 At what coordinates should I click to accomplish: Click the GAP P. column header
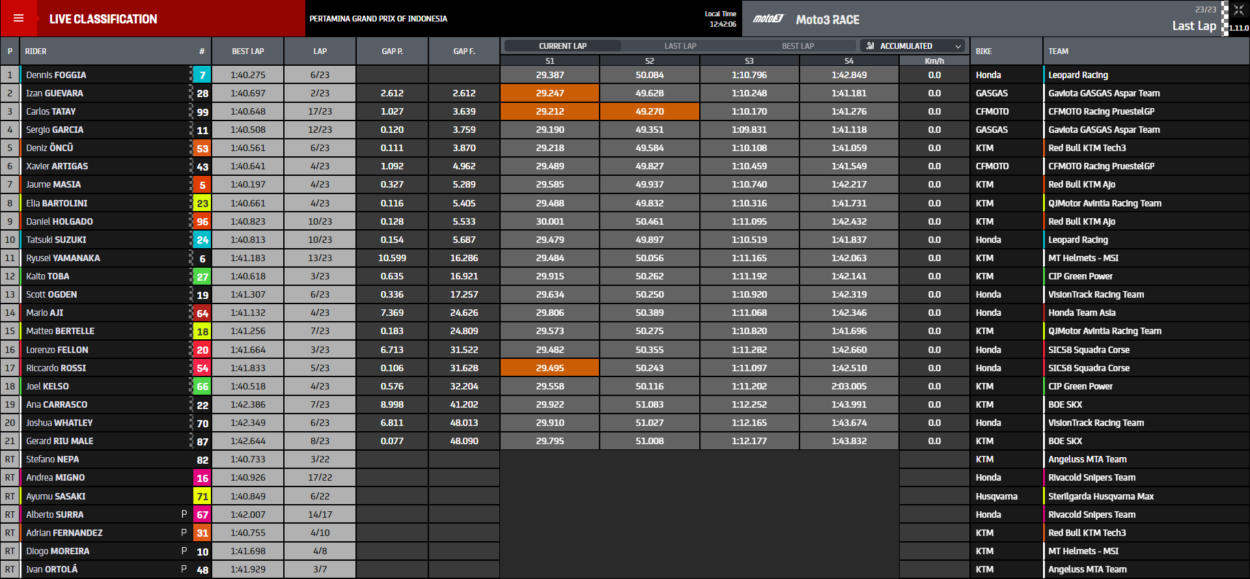pos(392,51)
